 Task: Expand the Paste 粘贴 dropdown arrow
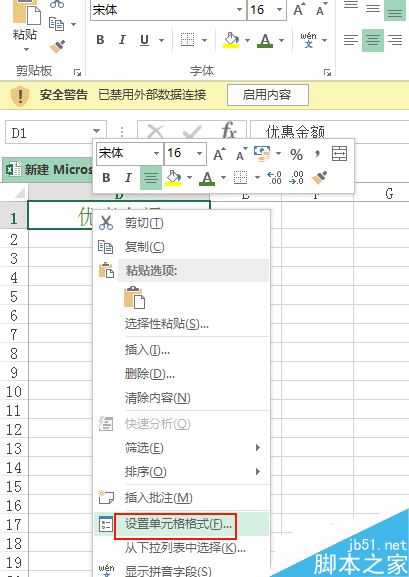[26, 49]
